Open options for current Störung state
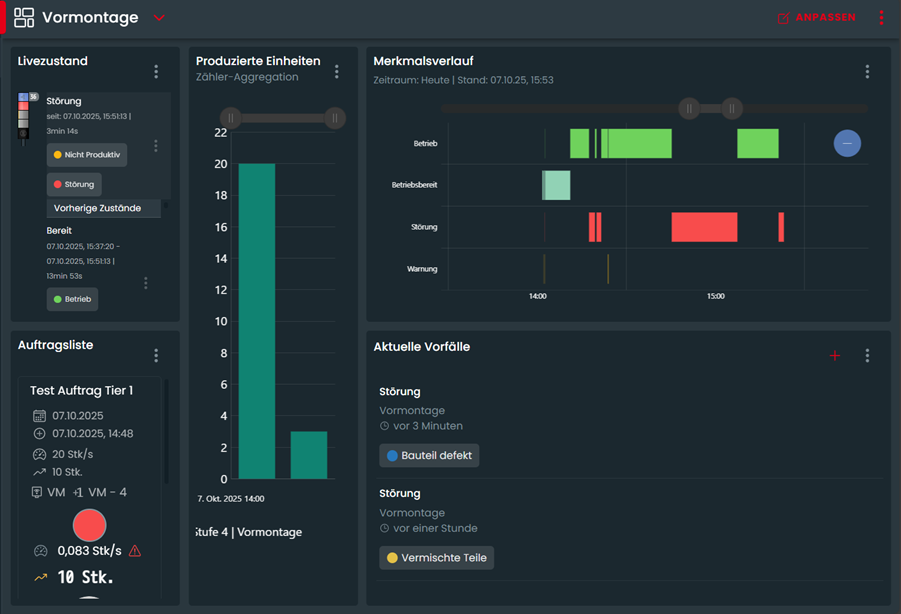The width and height of the screenshot is (901, 614). pos(156,146)
